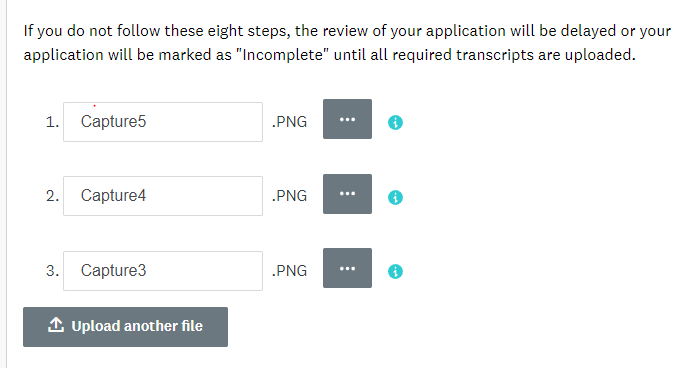This screenshot has height=368, width=698.
Task: Expand the ellipsis menu next to Capture4
Action: pos(347,194)
